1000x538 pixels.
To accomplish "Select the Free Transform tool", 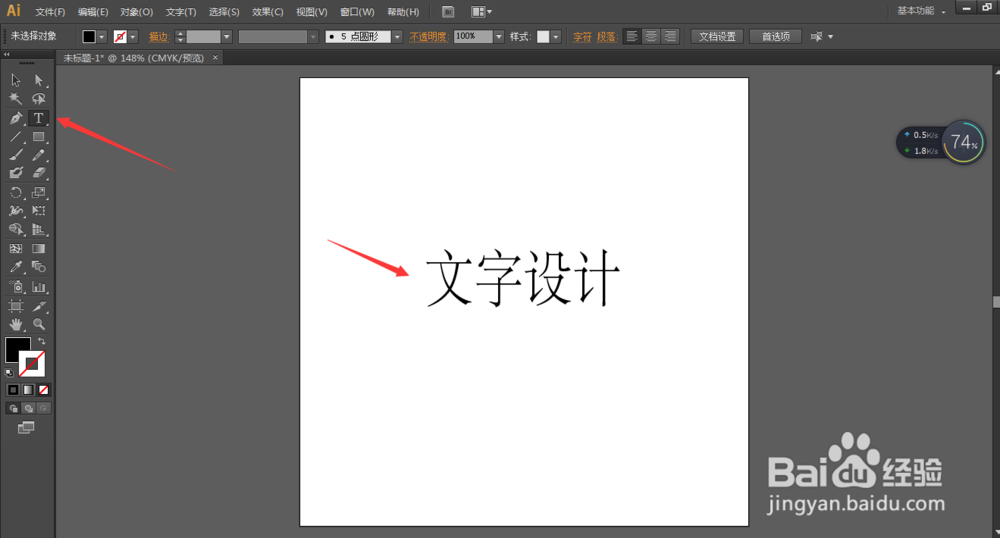I will [39, 210].
